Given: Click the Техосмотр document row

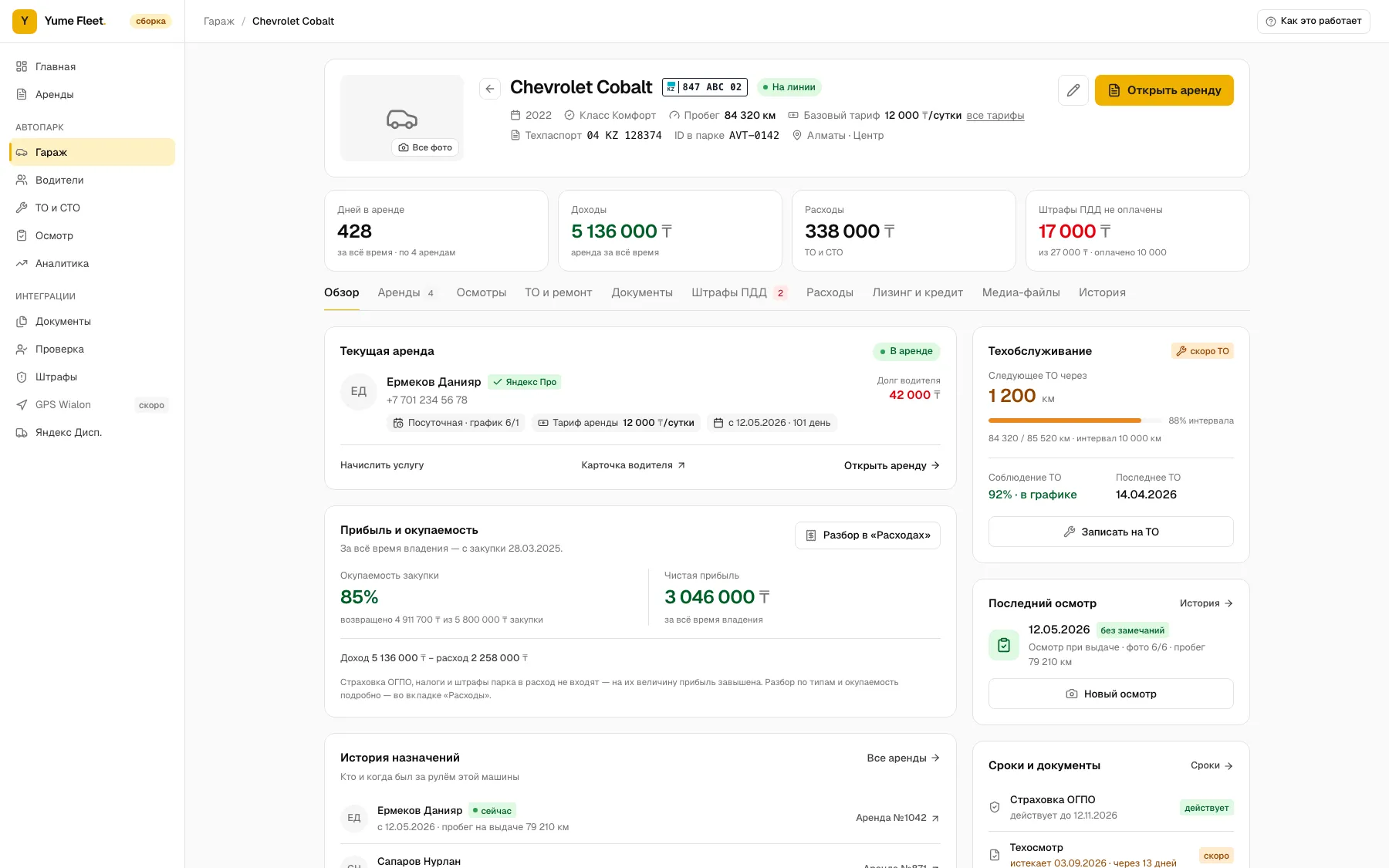Looking at the screenshot, I should [x=1111, y=854].
